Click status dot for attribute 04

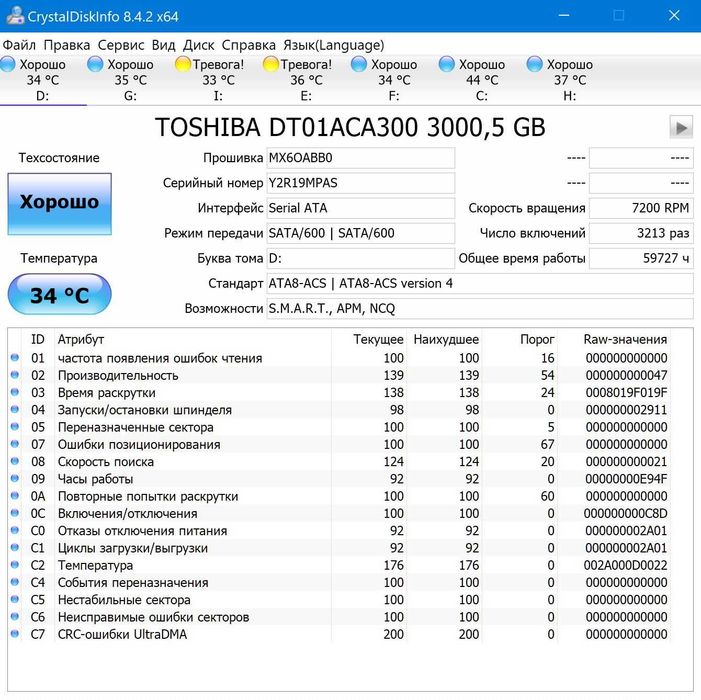(15, 409)
